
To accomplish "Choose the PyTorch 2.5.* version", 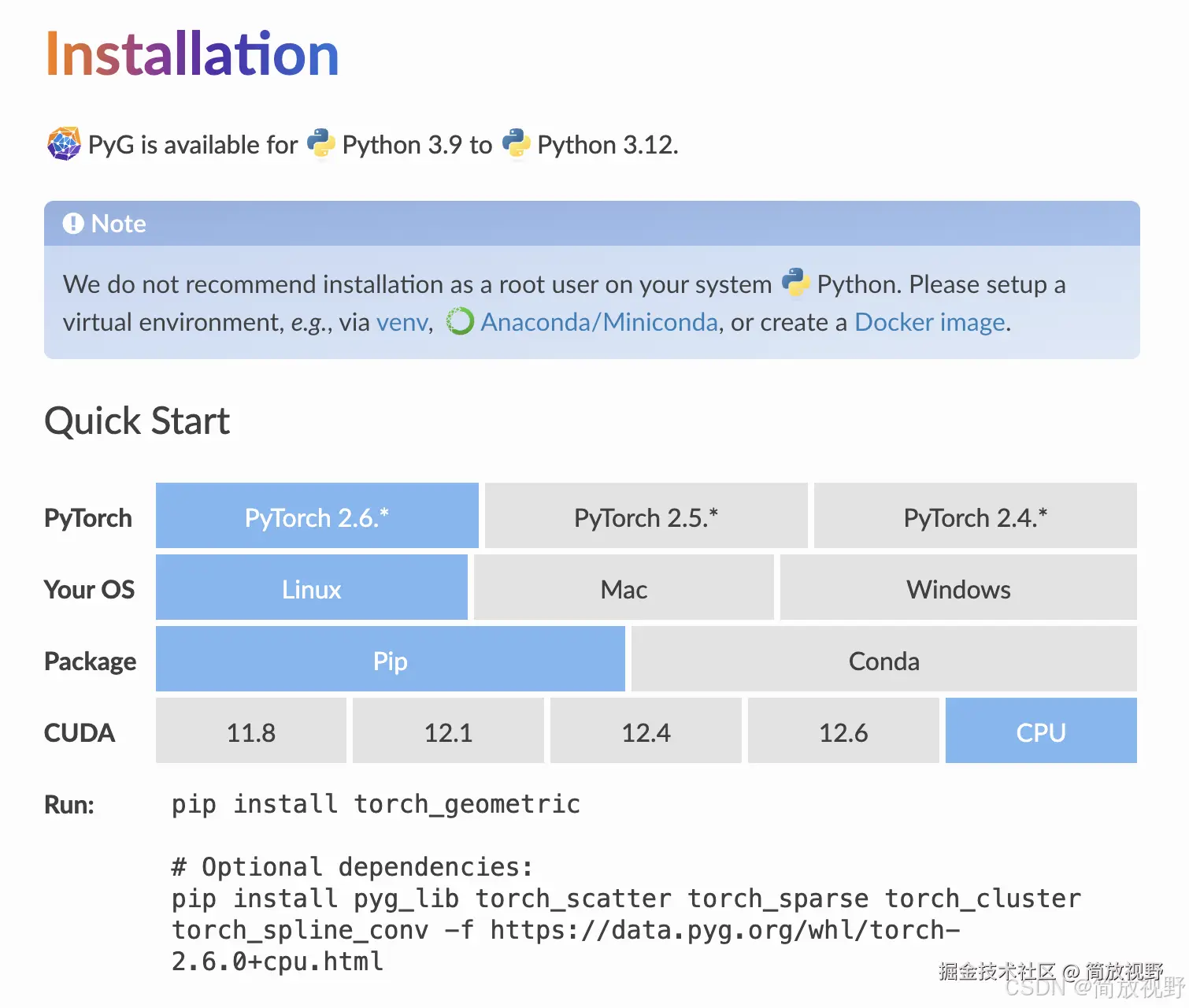I will (646, 516).
